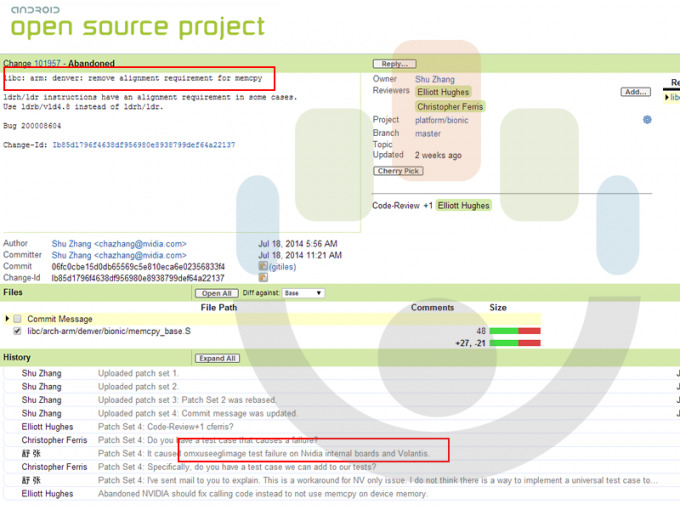The width and height of the screenshot is (680, 510).
Task: Copy commit hash using clipboard icon
Action: click(x=263, y=267)
